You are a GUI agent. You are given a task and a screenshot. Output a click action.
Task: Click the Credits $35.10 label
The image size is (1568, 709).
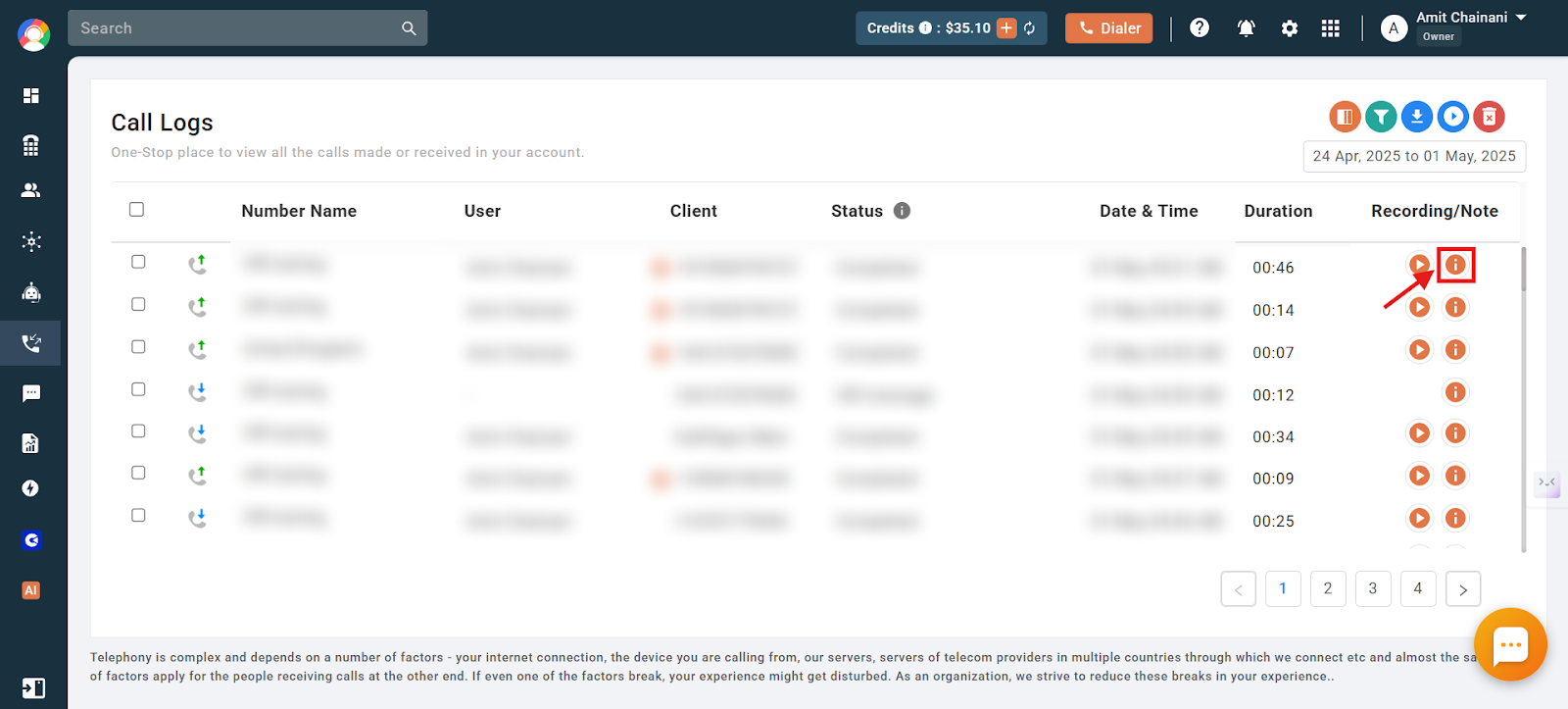(x=929, y=28)
